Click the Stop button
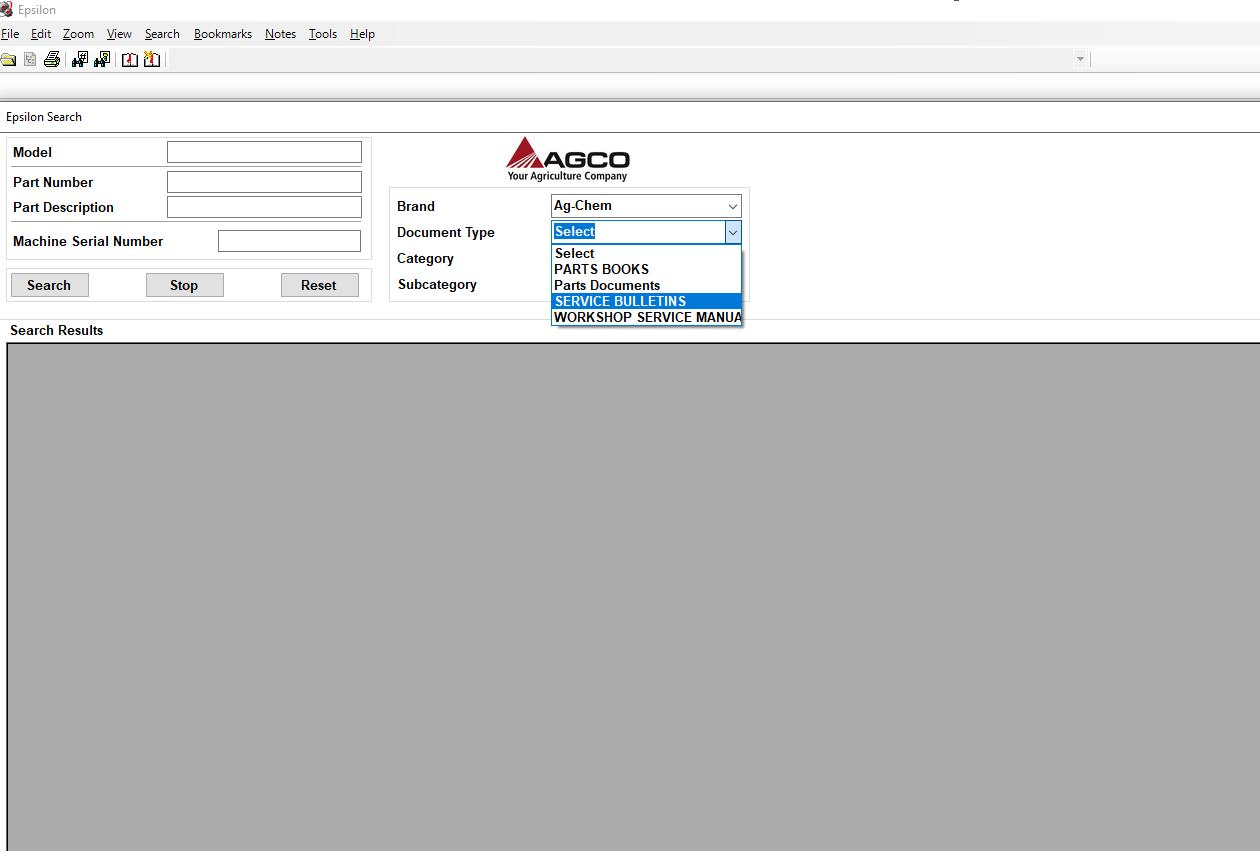The height and width of the screenshot is (852, 1260). coord(184,285)
